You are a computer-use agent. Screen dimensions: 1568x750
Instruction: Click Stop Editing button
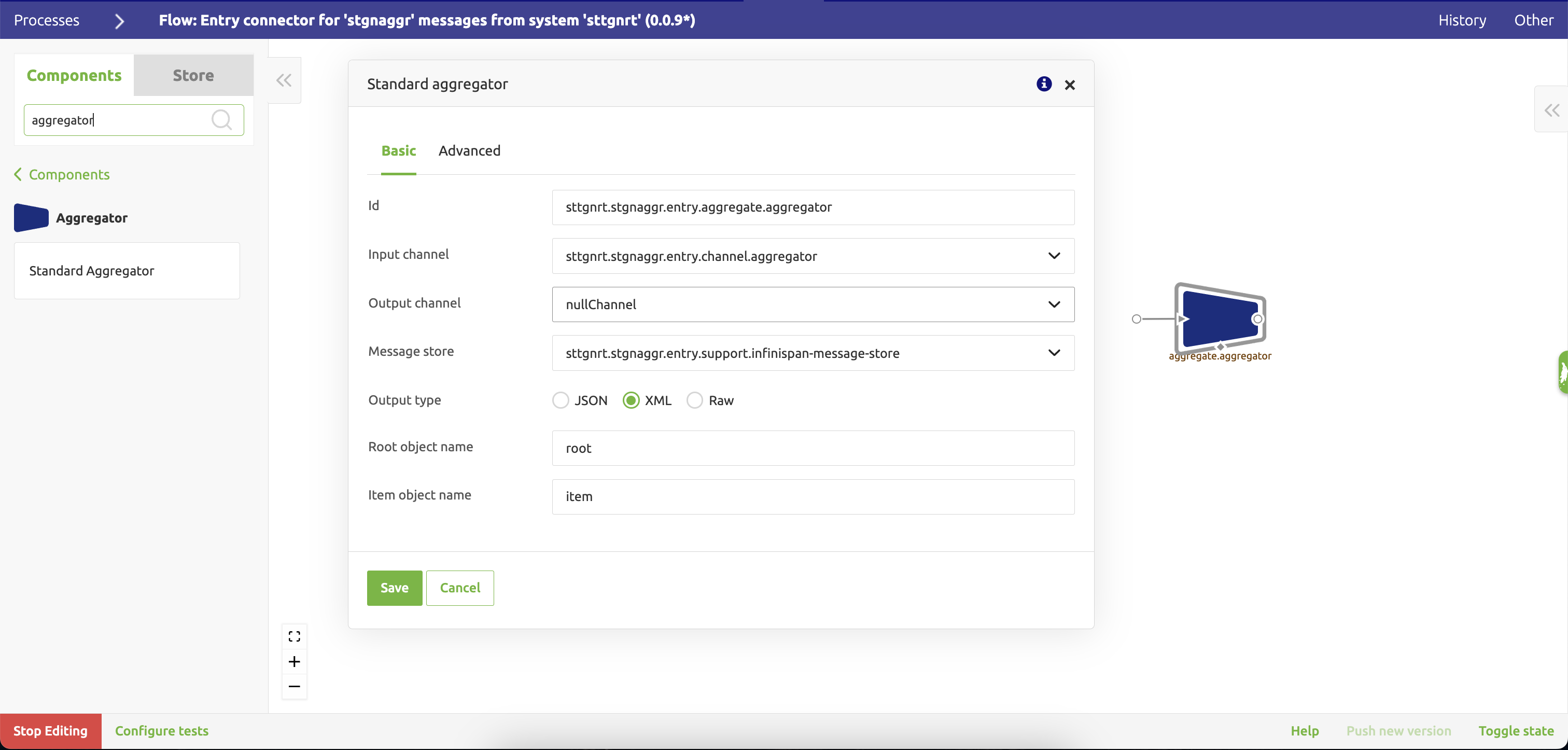50,730
